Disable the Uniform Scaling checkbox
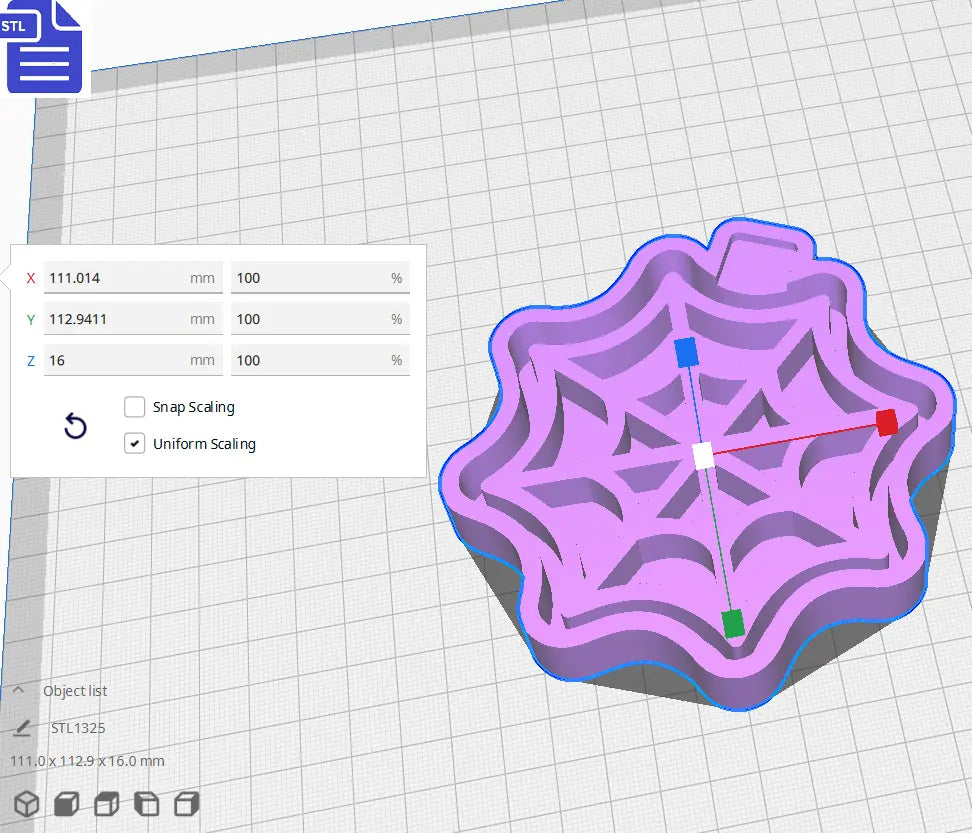The width and height of the screenshot is (972, 833). [135, 443]
